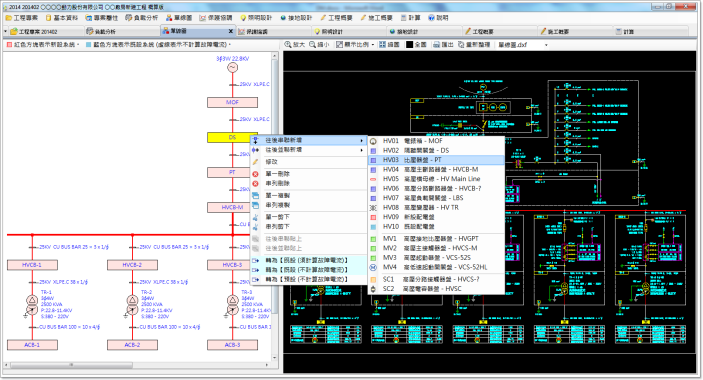Image resolution: width=703 pixels, height=380 pixels.
Task: Click the HVCB-1 block in diagram
Action: click(x=32, y=265)
